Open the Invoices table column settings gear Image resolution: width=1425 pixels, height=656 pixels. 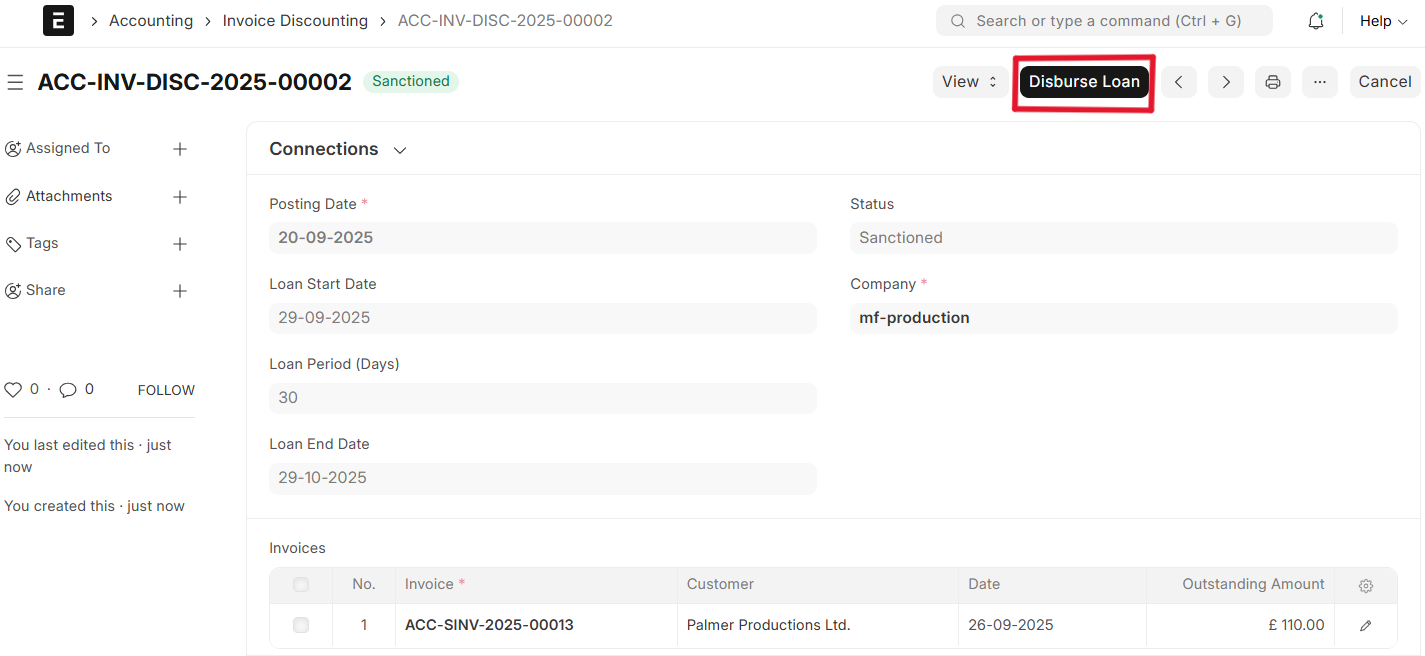(x=1365, y=586)
